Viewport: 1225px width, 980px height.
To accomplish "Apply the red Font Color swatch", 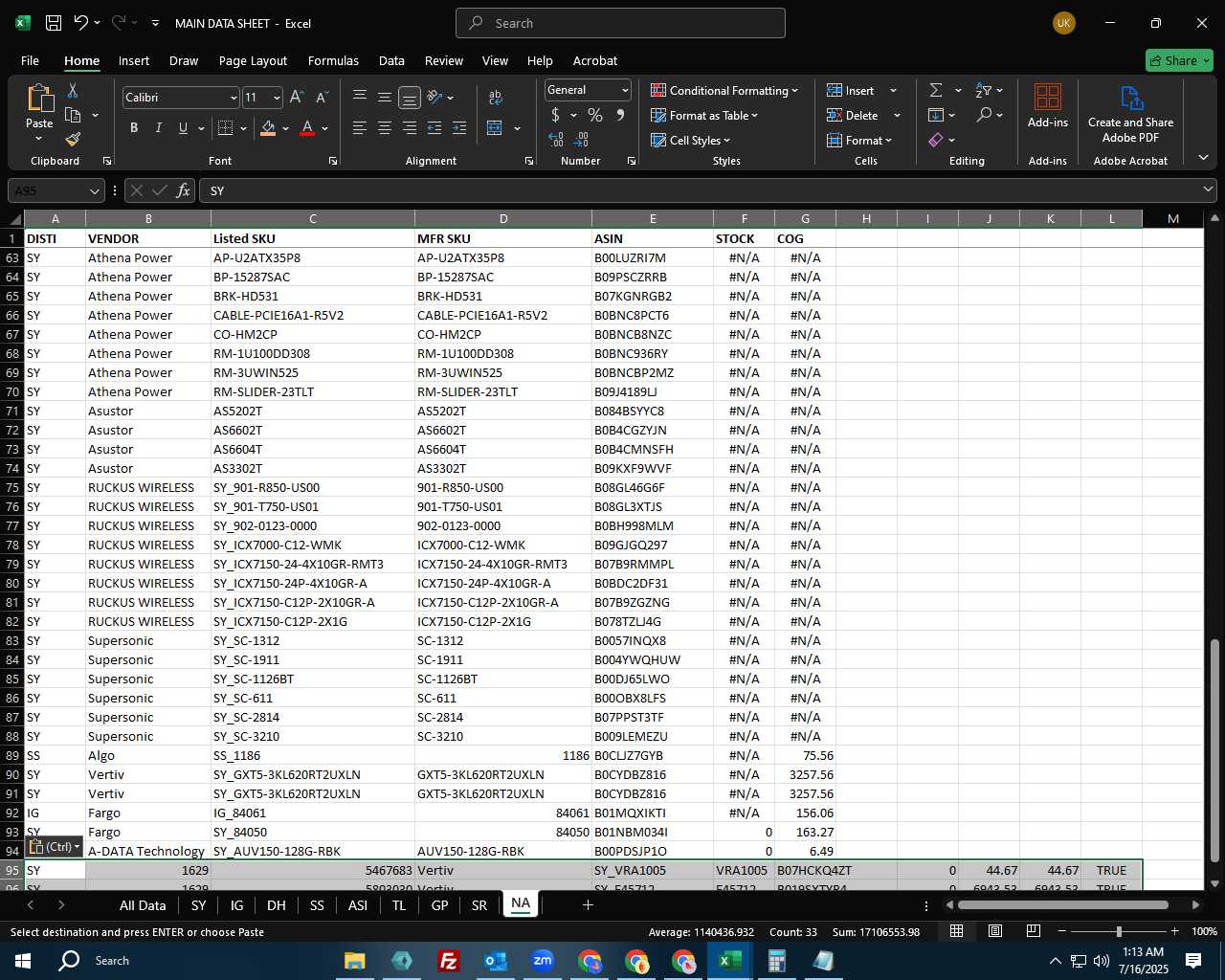I will 307,127.
